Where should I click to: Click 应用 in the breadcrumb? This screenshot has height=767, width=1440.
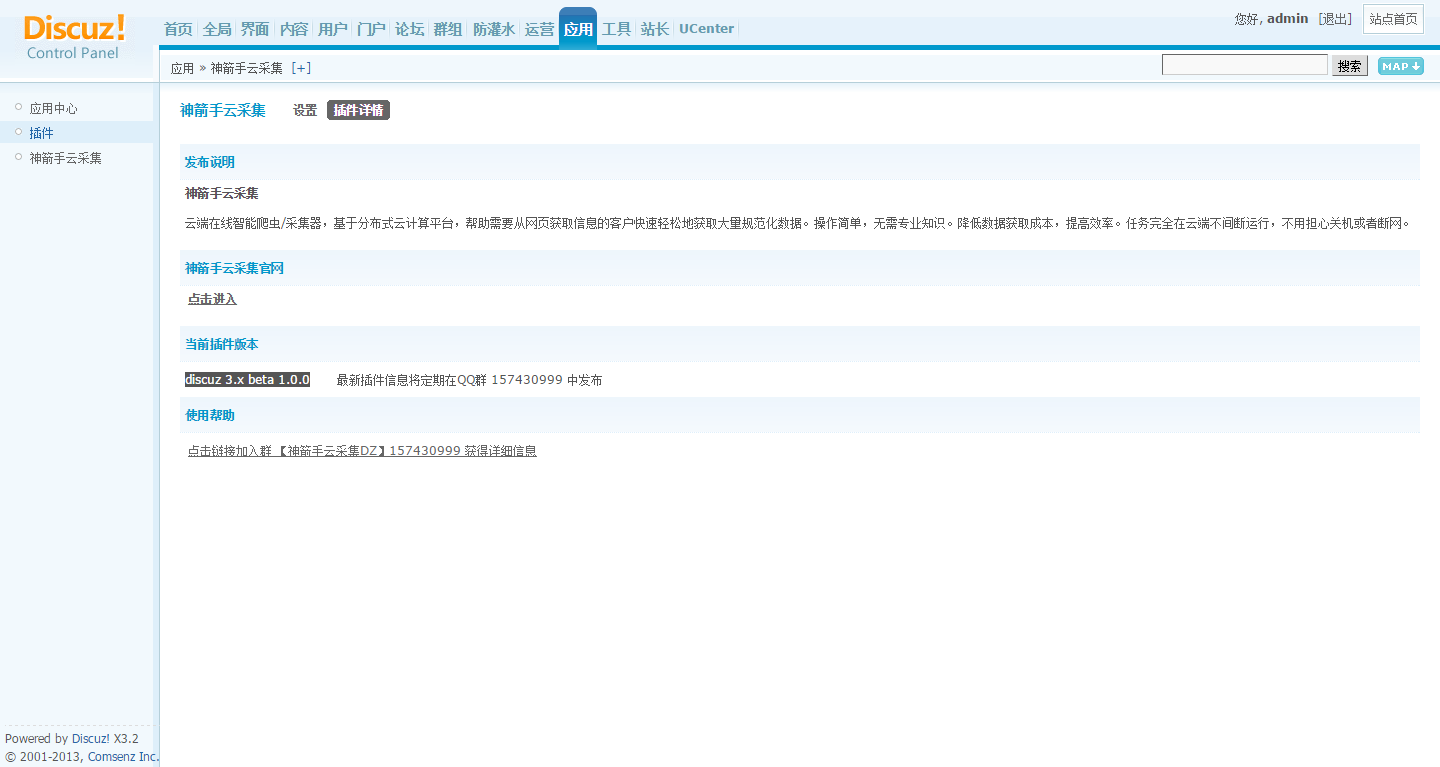[182, 68]
